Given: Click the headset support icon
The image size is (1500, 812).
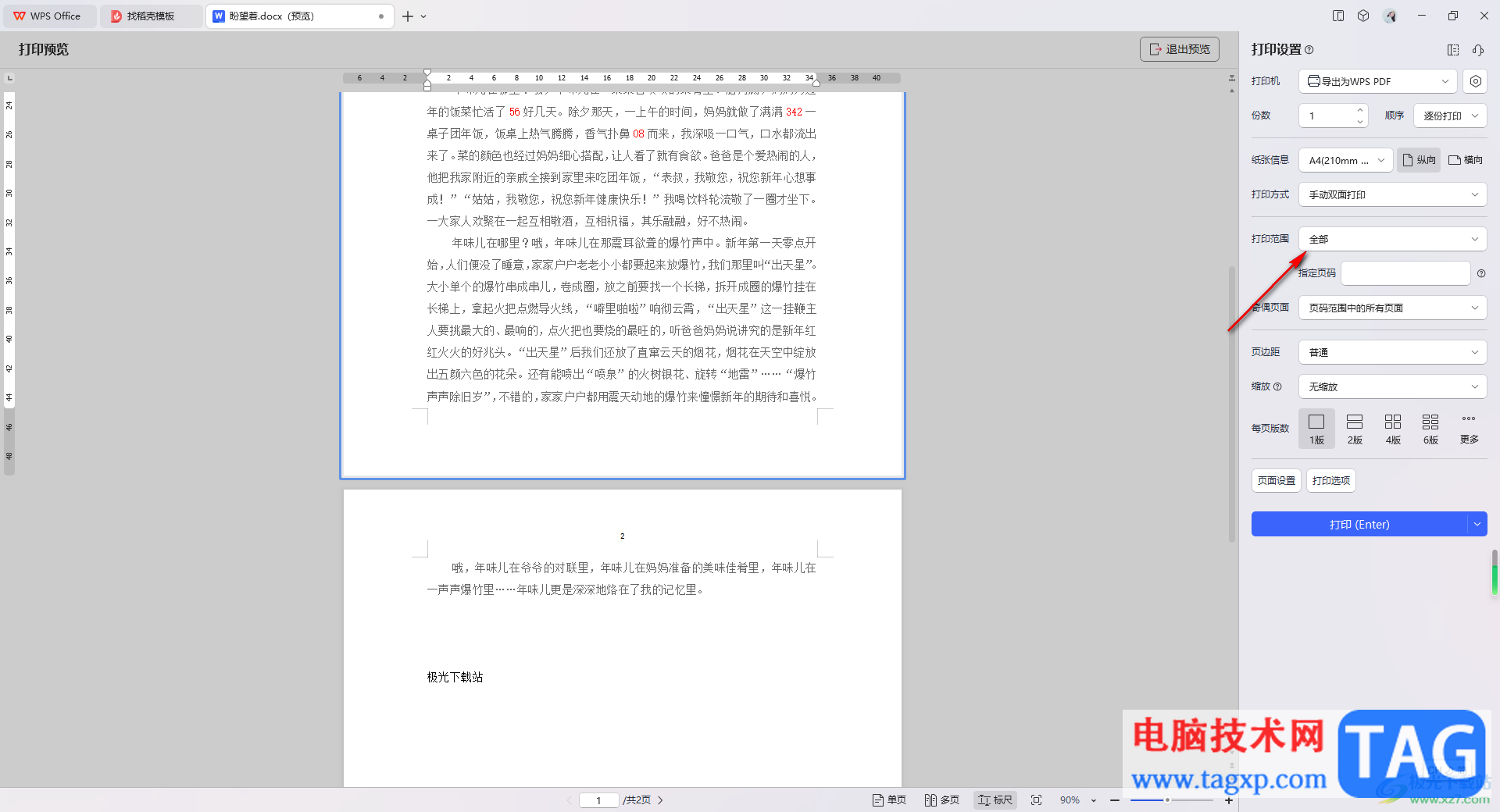Looking at the screenshot, I should coord(1478,50).
